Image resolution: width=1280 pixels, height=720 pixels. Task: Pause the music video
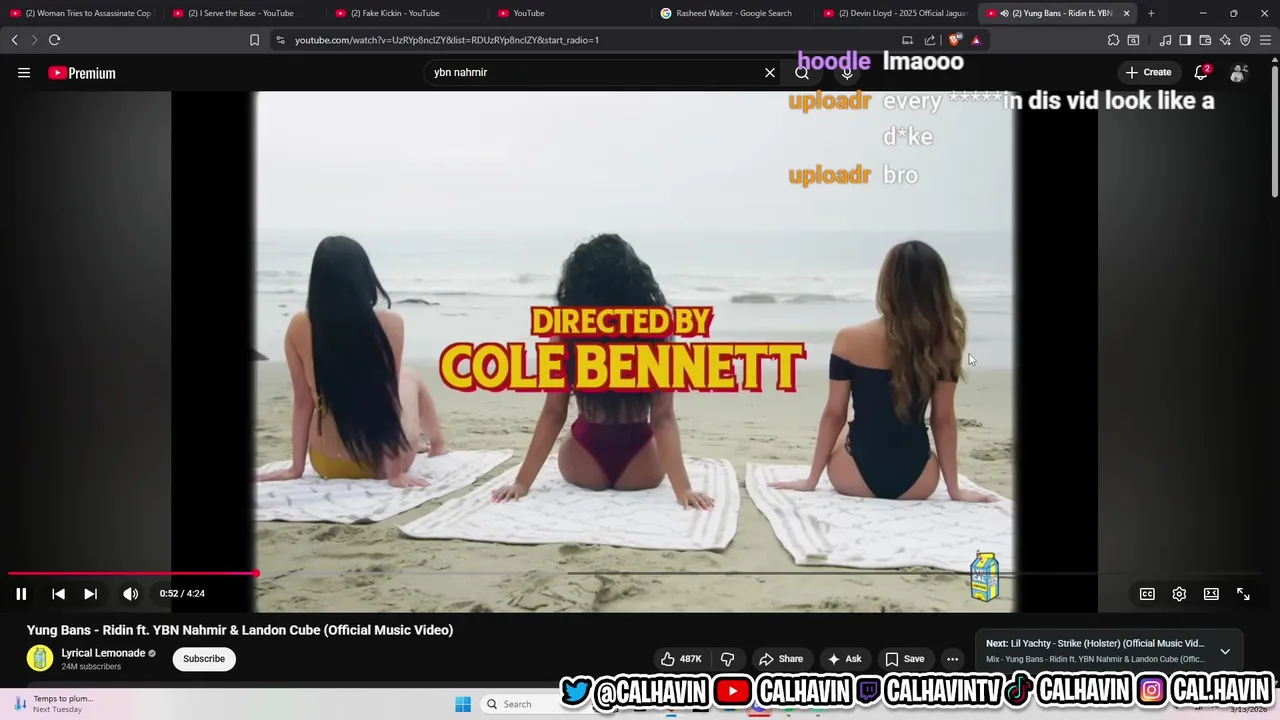point(21,594)
